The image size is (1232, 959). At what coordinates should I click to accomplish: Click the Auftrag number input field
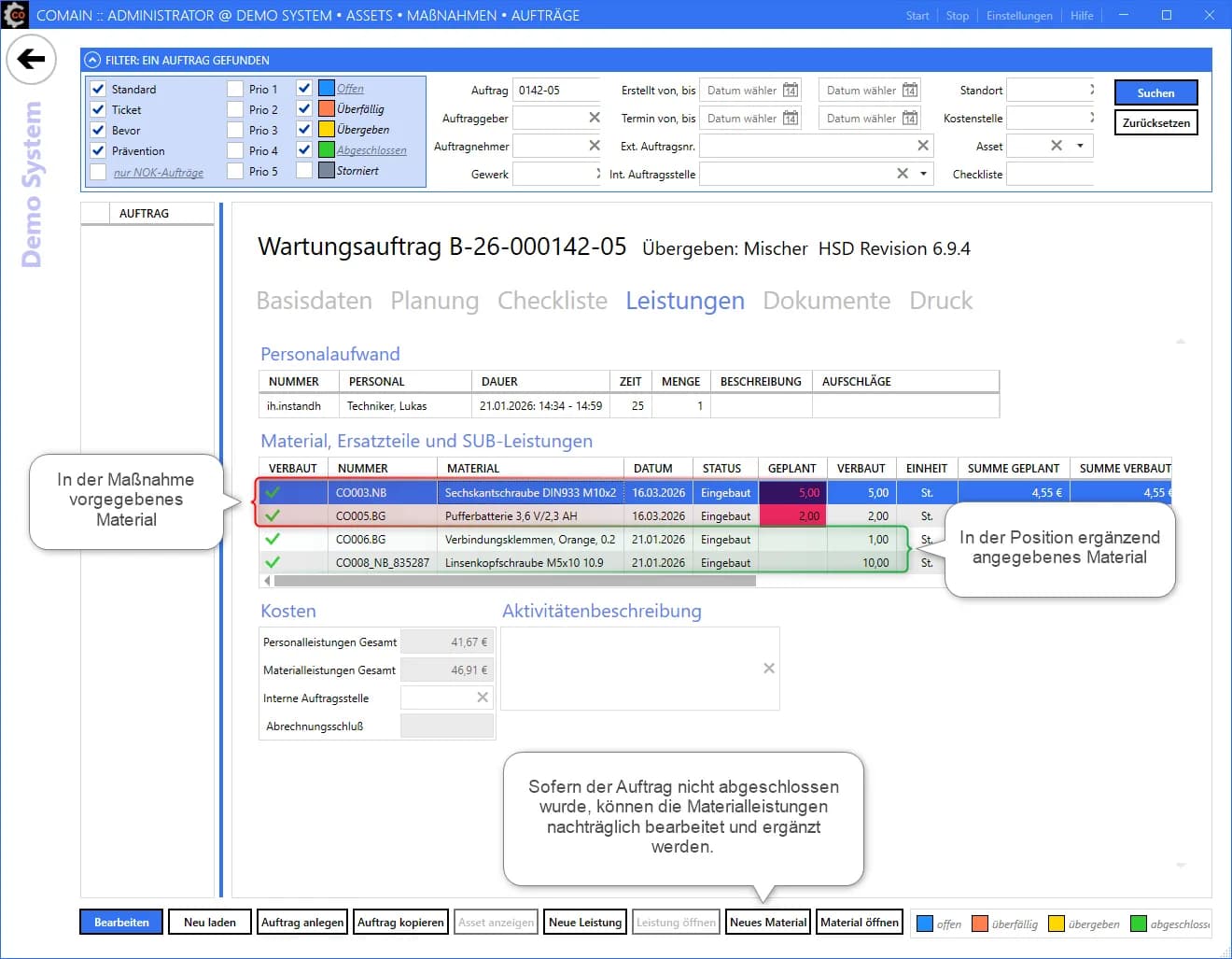(x=556, y=91)
